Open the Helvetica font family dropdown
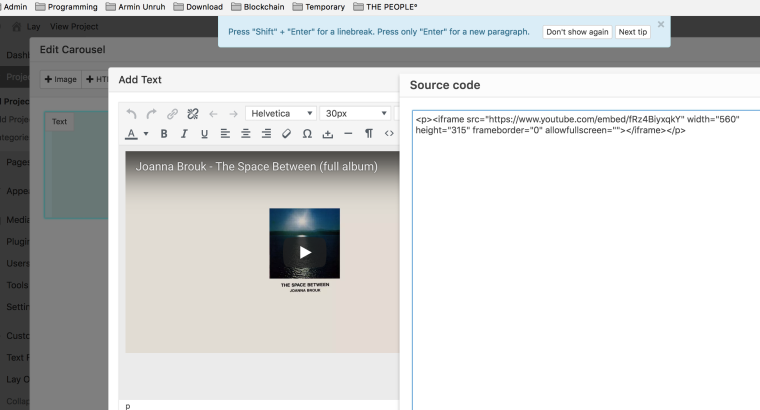This screenshot has height=410, width=760. point(281,114)
